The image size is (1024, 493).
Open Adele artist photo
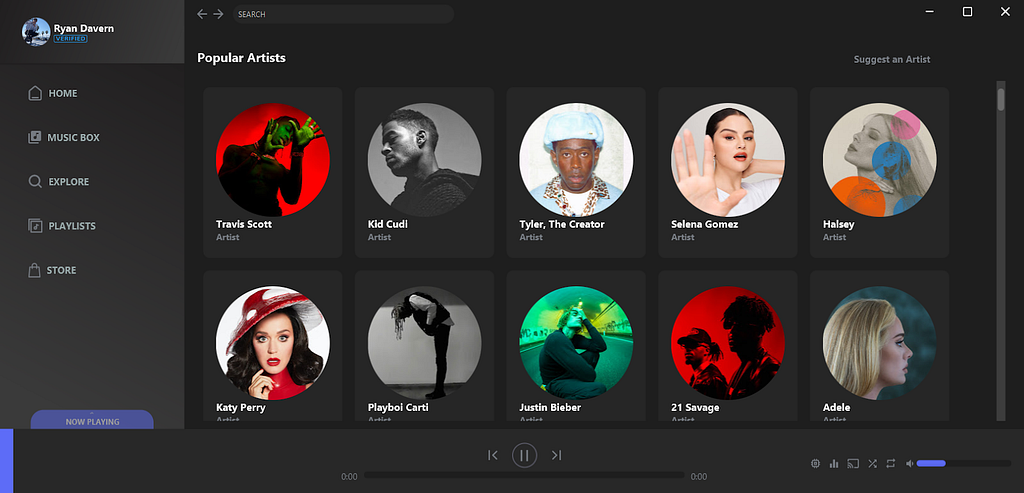click(880, 342)
